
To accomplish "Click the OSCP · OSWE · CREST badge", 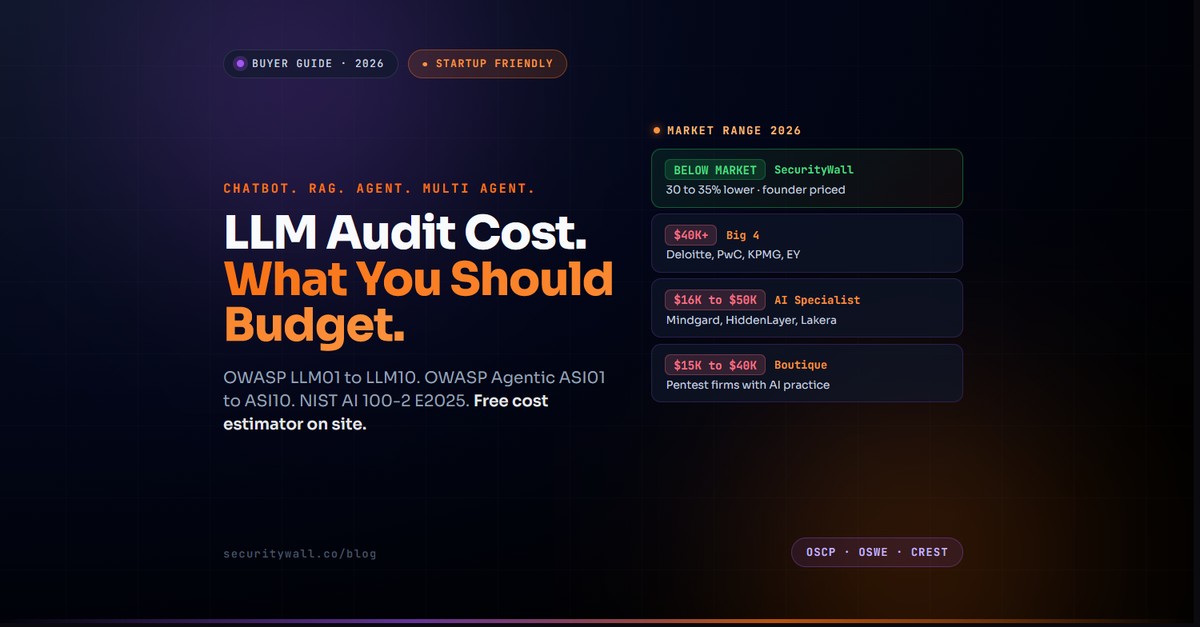I will pos(877,552).
